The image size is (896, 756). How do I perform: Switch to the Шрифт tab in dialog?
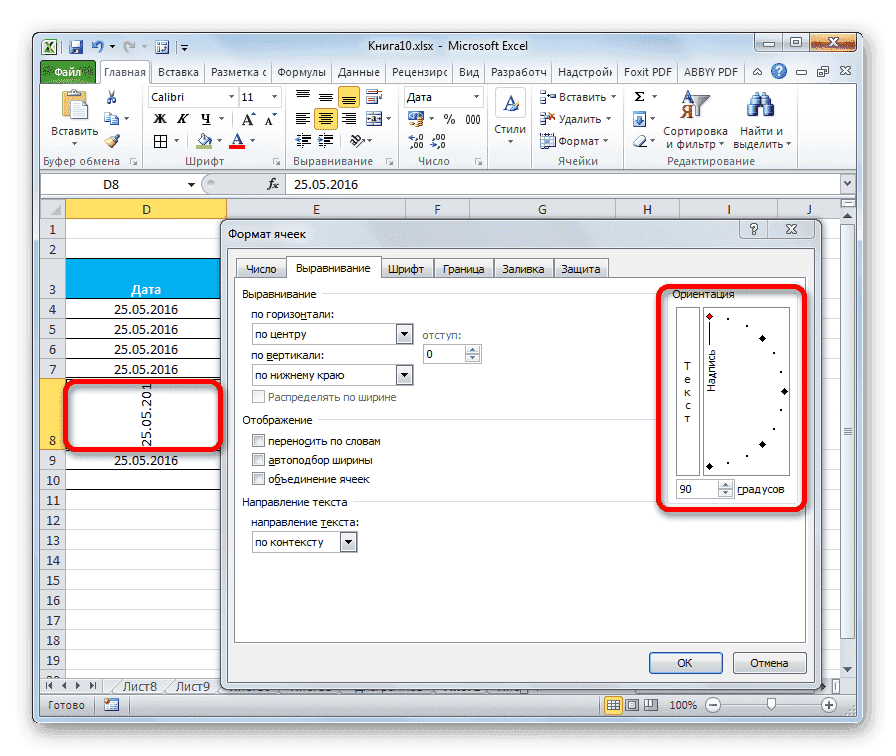click(x=405, y=269)
